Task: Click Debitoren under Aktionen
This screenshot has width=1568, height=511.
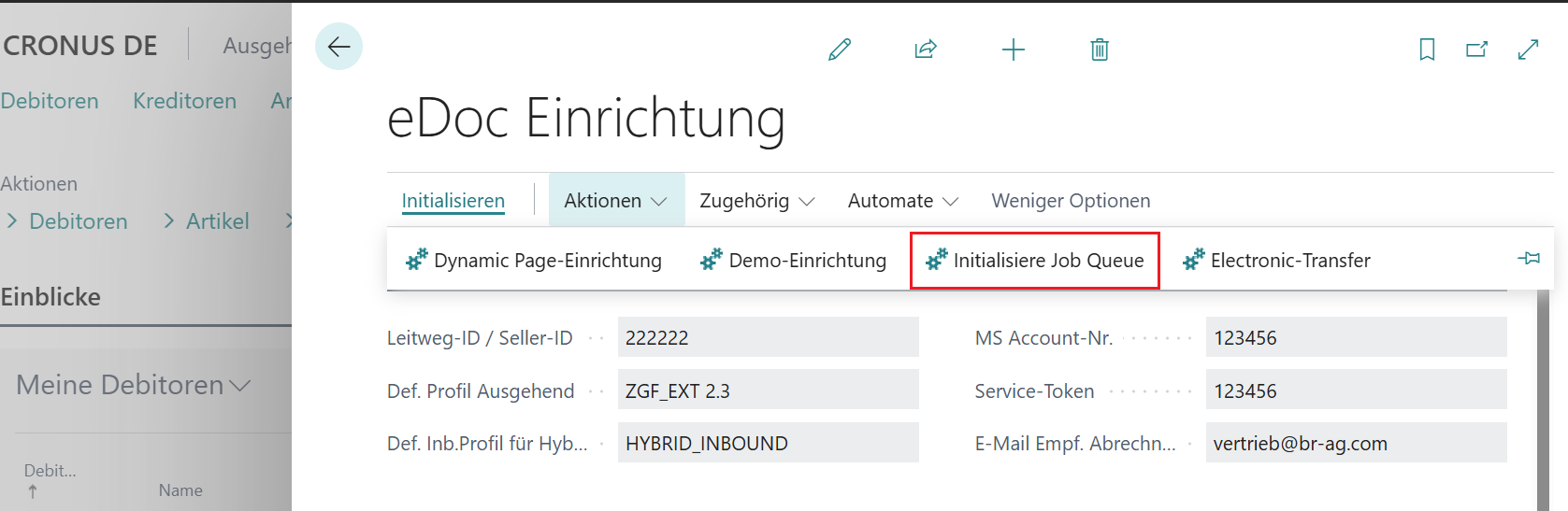Action: [x=79, y=221]
